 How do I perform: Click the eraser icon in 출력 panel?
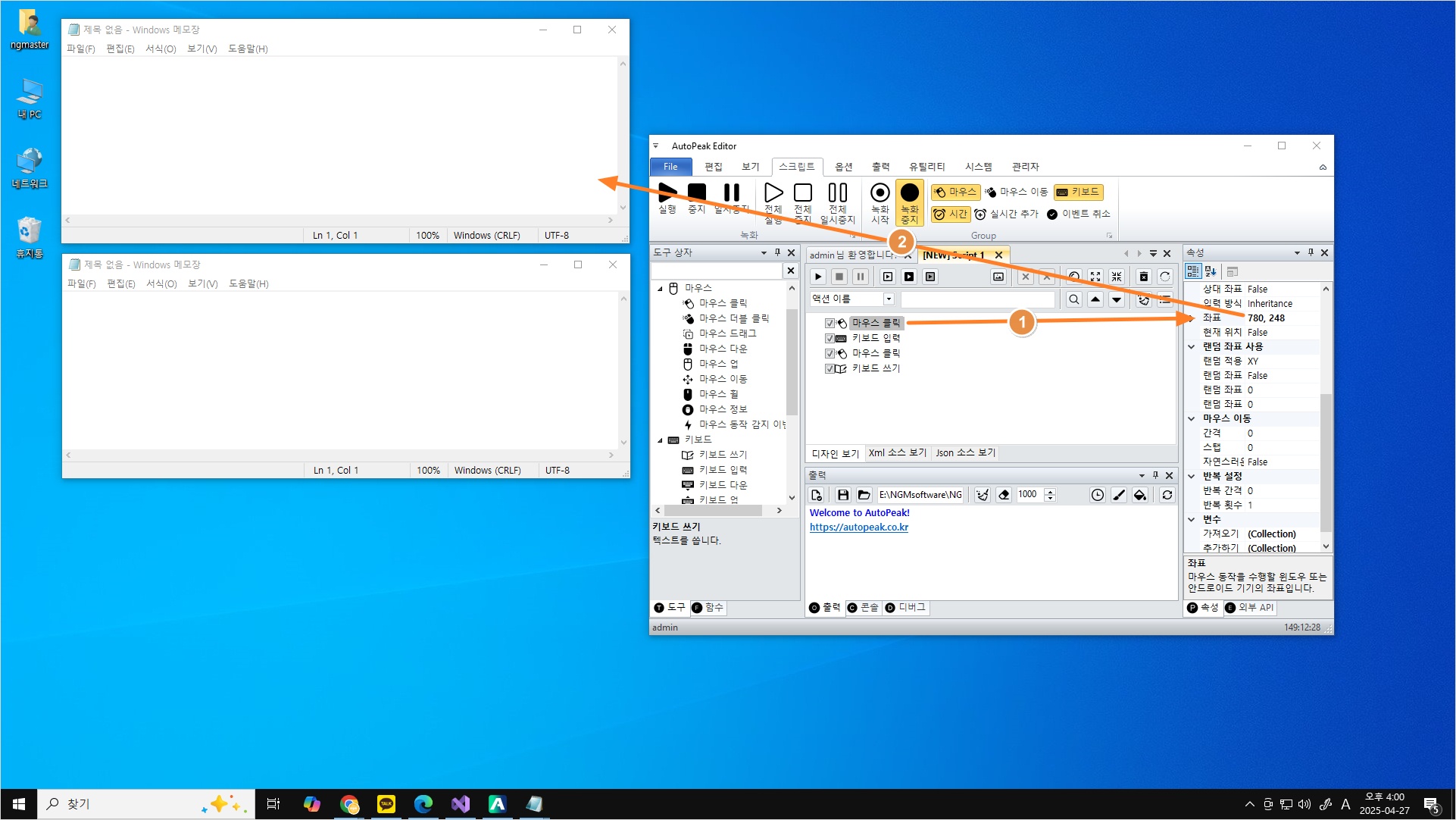[x=1004, y=495]
